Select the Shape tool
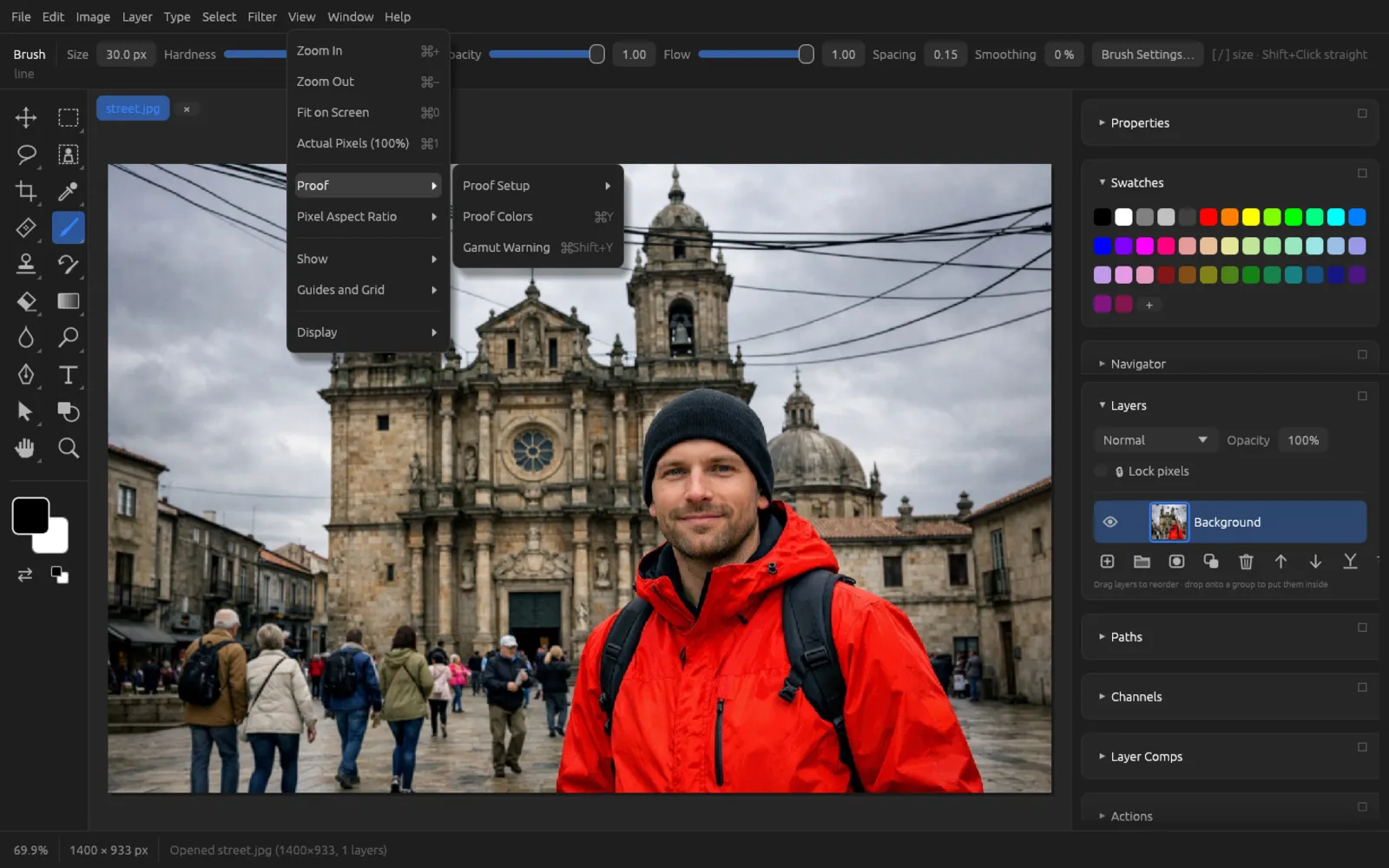 [69, 411]
